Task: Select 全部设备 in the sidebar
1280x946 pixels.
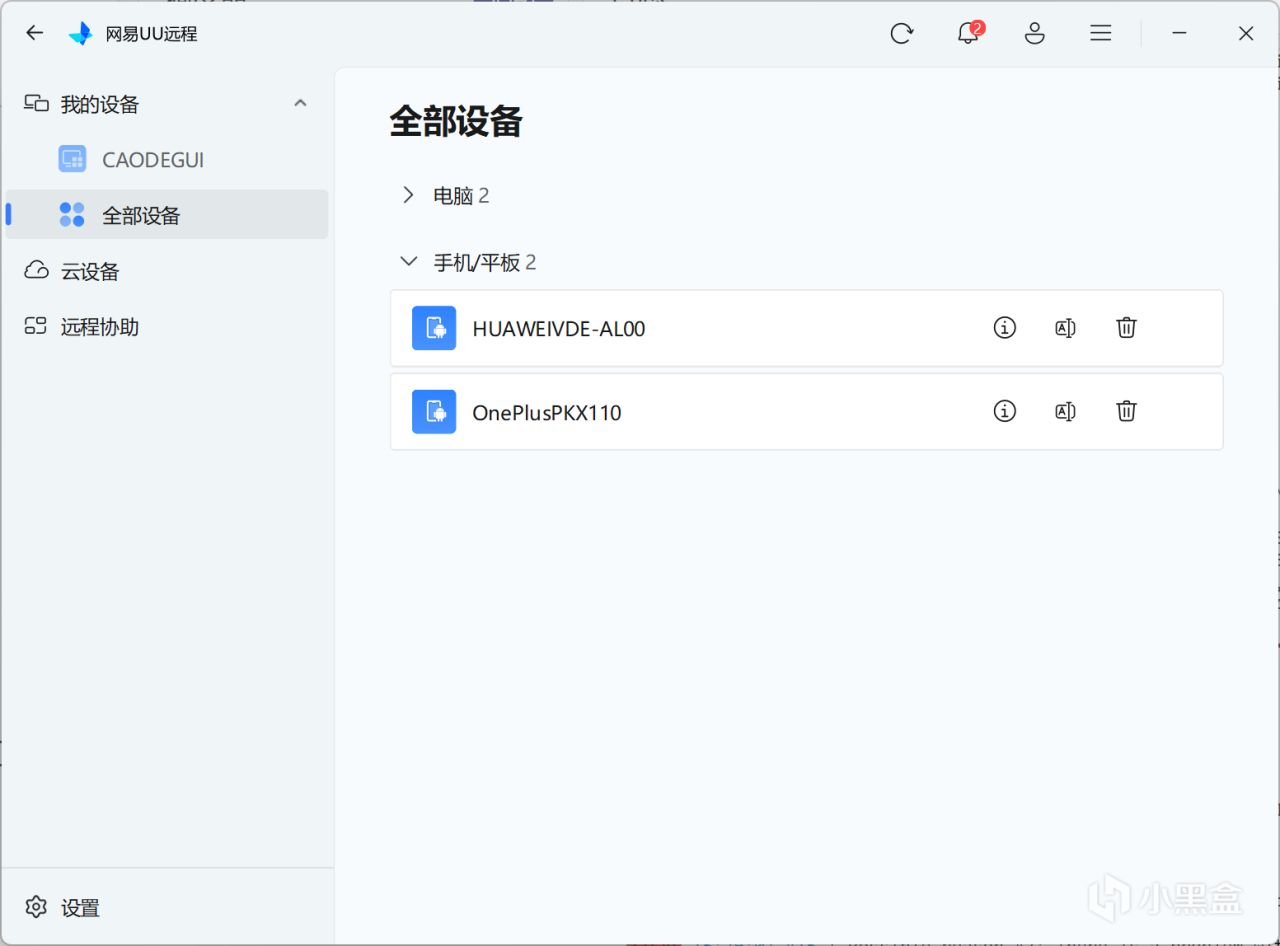Action: (x=167, y=215)
